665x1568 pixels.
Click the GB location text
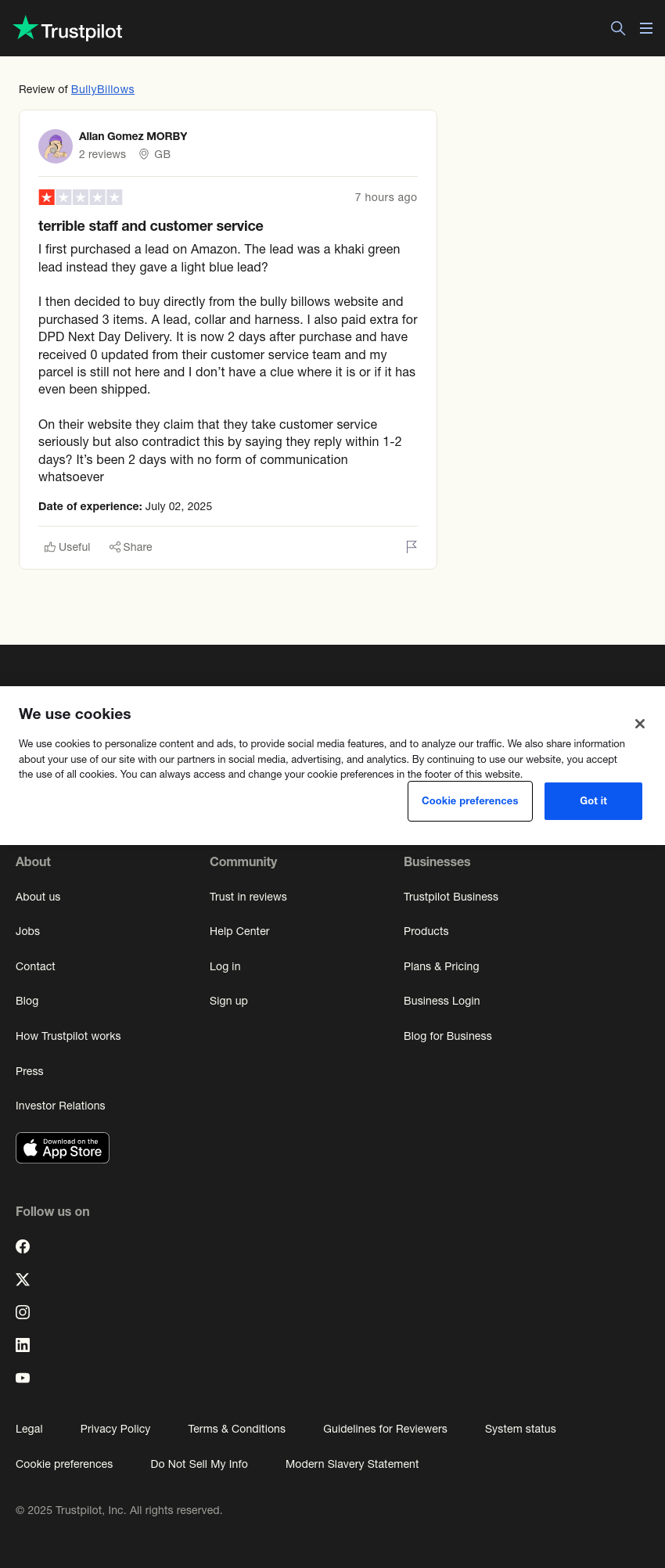[162, 154]
